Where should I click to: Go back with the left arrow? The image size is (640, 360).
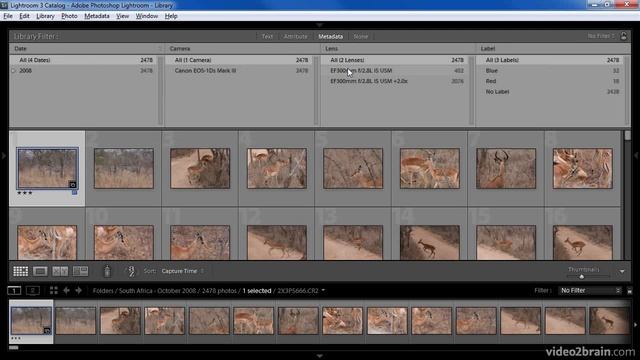point(67,291)
